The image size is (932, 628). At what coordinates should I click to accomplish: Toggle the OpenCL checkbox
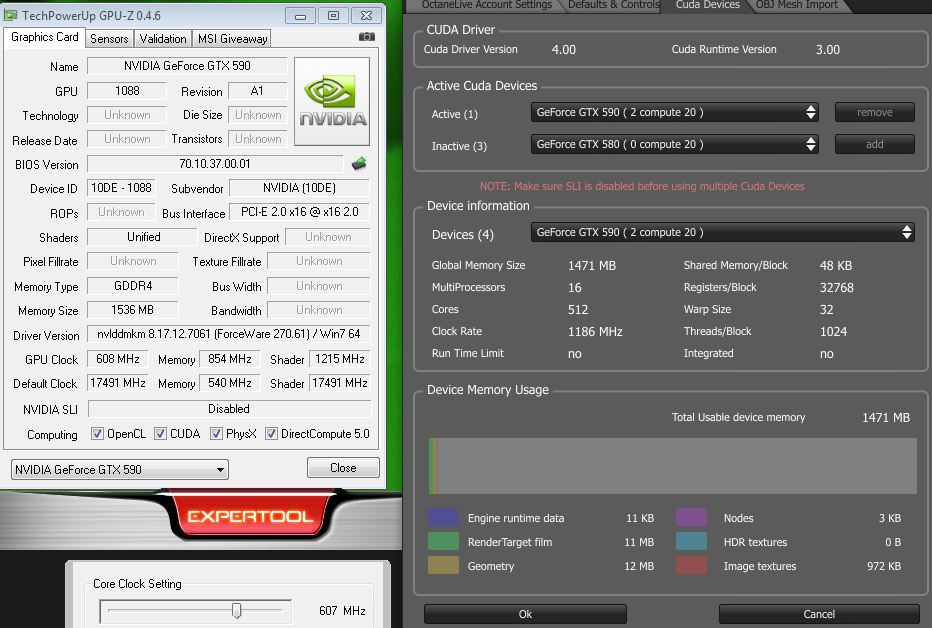pyautogui.click(x=97, y=434)
